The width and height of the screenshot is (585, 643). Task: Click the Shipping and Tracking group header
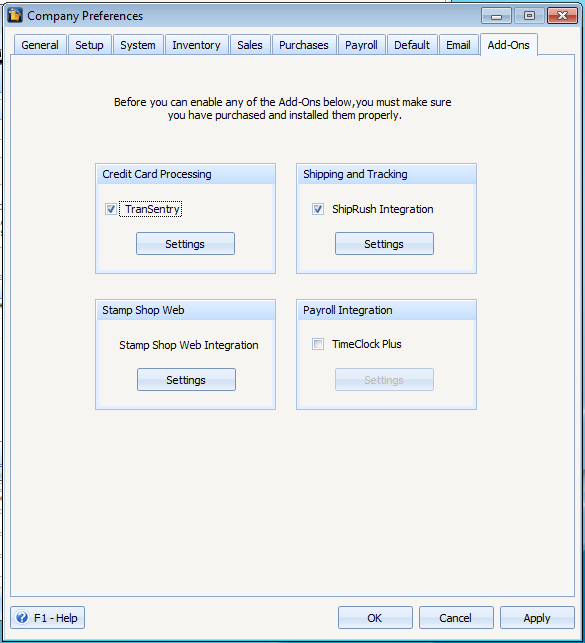pyautogui.click(x=386, y=174)
